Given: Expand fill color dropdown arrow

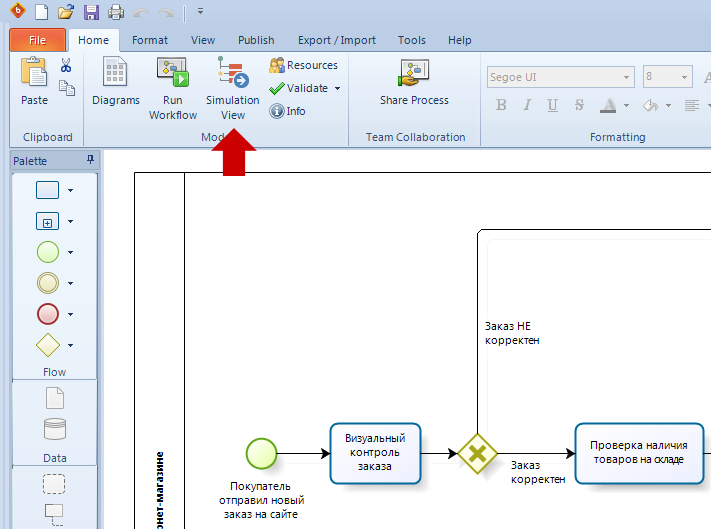Looking at the screenshot, I should (x=668, y=106).
